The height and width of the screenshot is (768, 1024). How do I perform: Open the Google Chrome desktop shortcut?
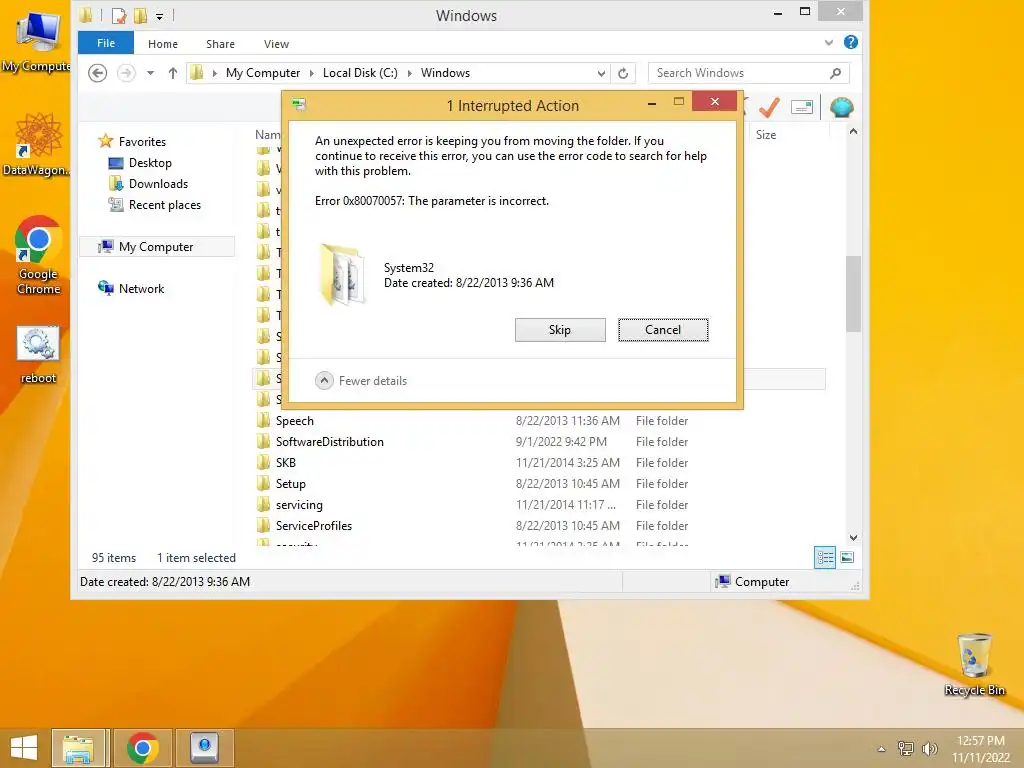click(38, 255)
